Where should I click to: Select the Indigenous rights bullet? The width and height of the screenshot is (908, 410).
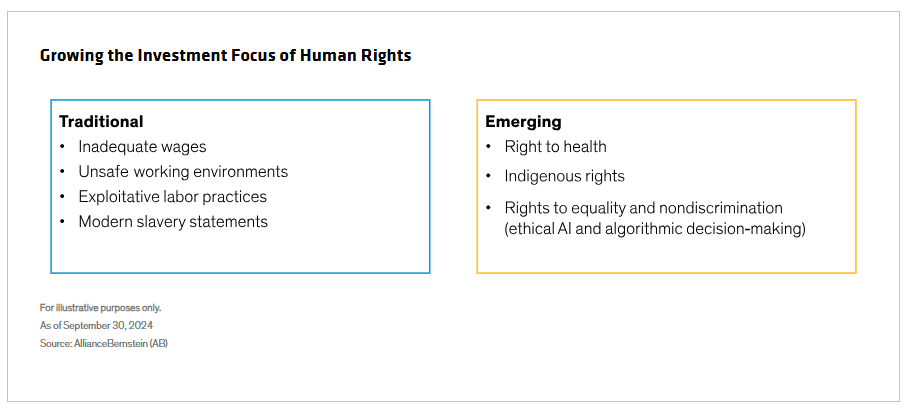(565, 176)
